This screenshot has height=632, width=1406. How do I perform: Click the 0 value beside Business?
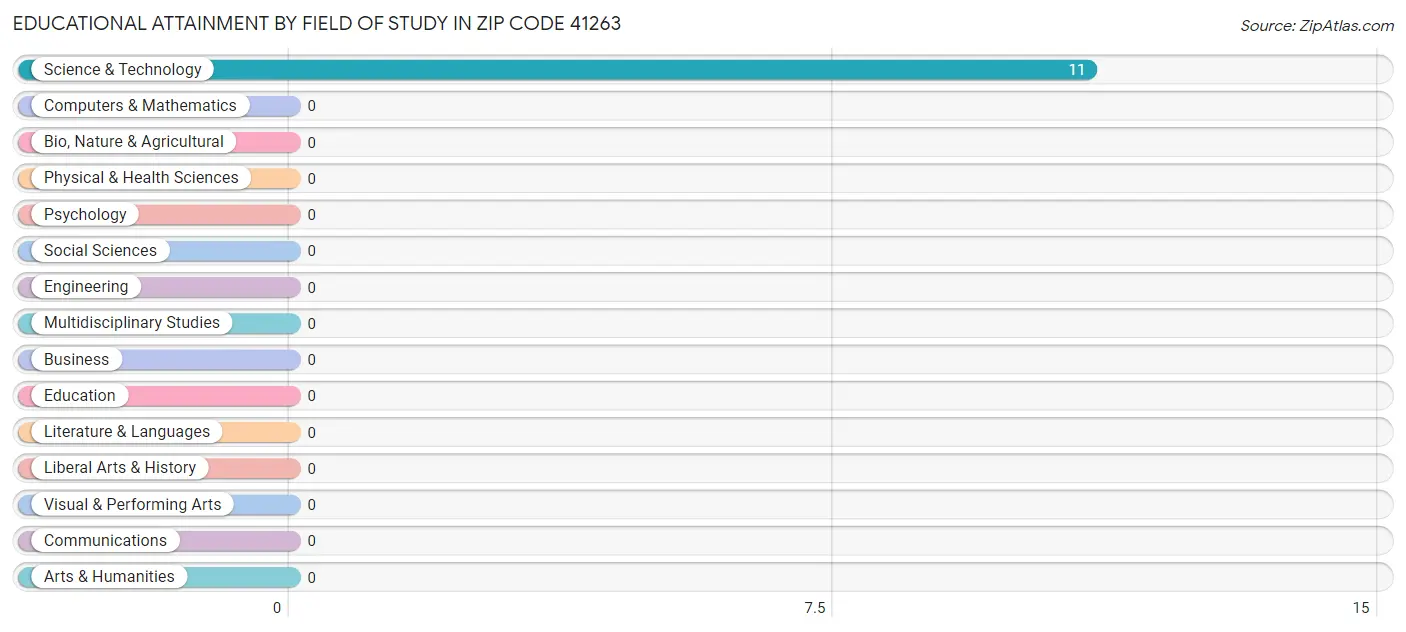(x=311, y=360)
